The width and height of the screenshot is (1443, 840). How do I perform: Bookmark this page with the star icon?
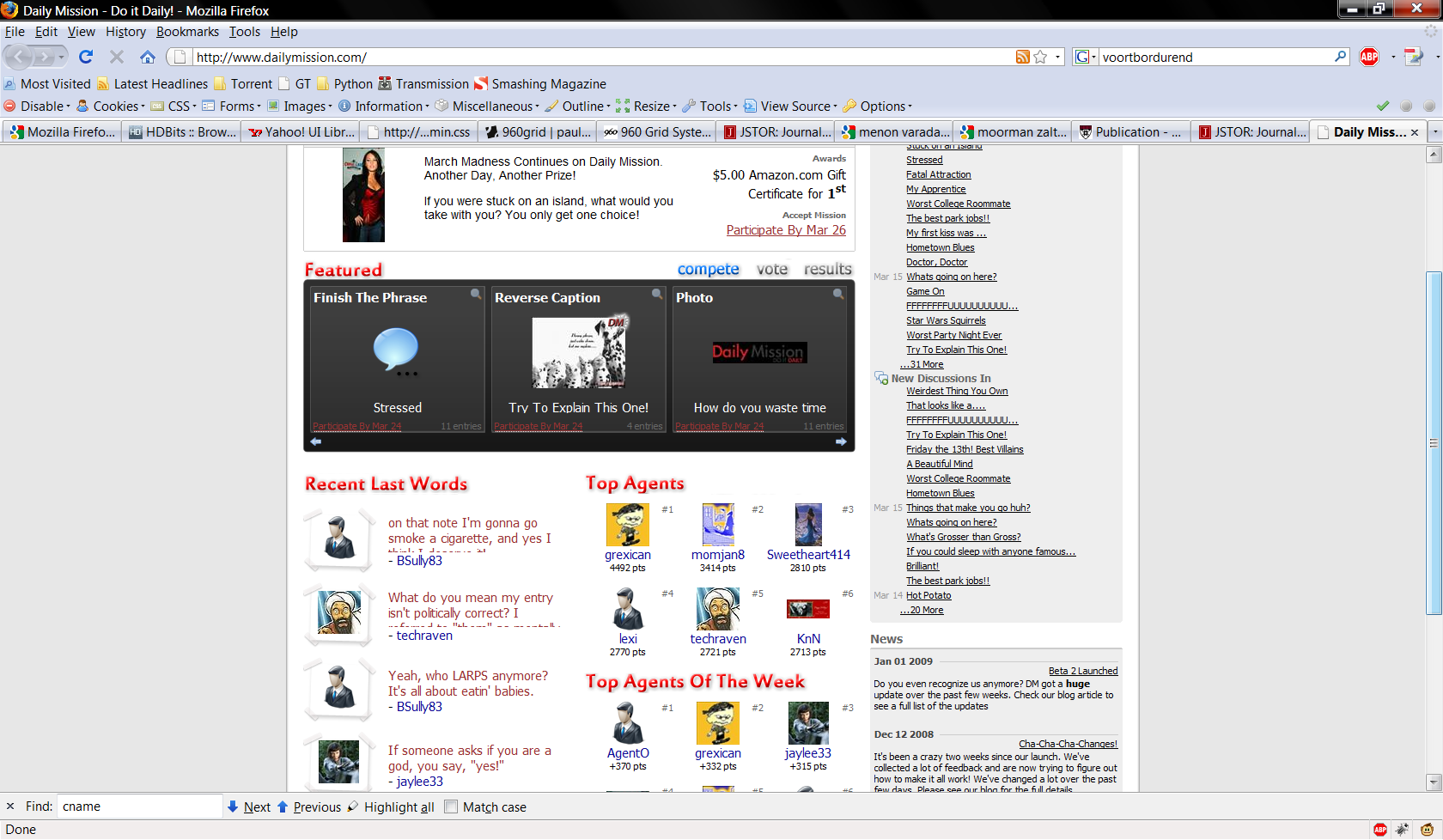coord(1040,57)
